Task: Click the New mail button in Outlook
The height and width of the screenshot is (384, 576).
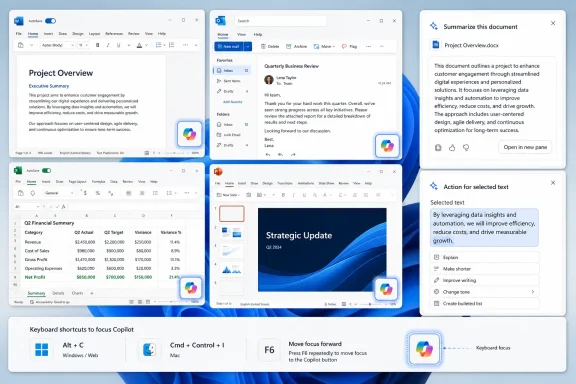Action: click(x=229, y=47)
